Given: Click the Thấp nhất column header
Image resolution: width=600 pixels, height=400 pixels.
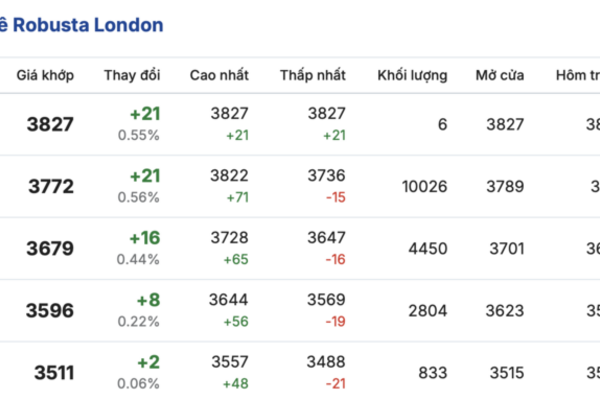Looking at the screenshot, I should pyautogui.click(x=313, y=76).
